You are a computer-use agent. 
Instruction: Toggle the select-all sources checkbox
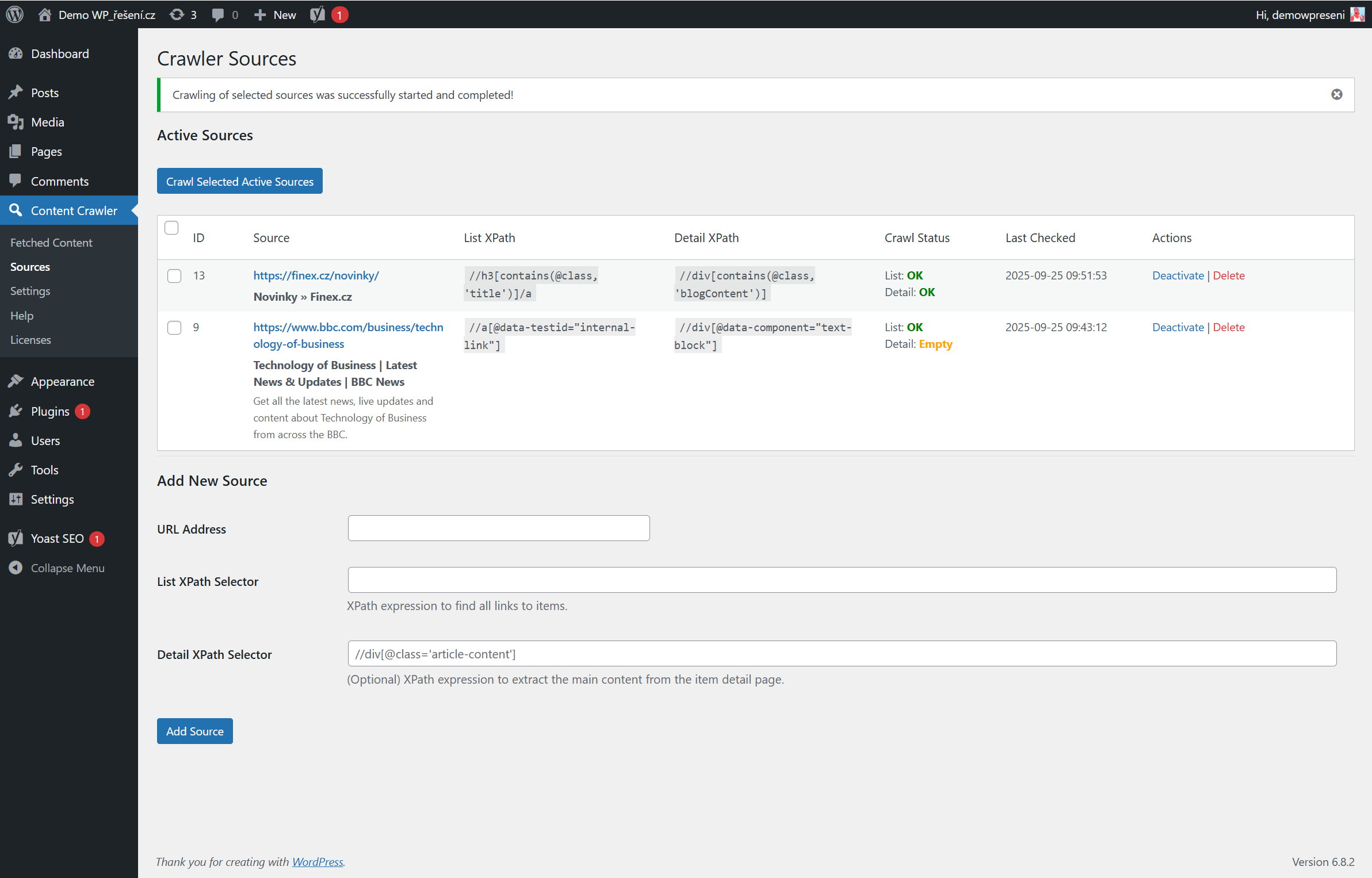[x=171, y=228]
